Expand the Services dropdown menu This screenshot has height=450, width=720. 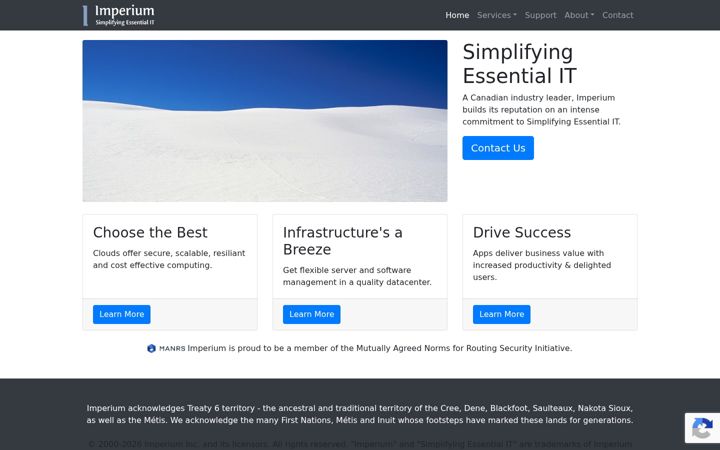coord(496,15)
